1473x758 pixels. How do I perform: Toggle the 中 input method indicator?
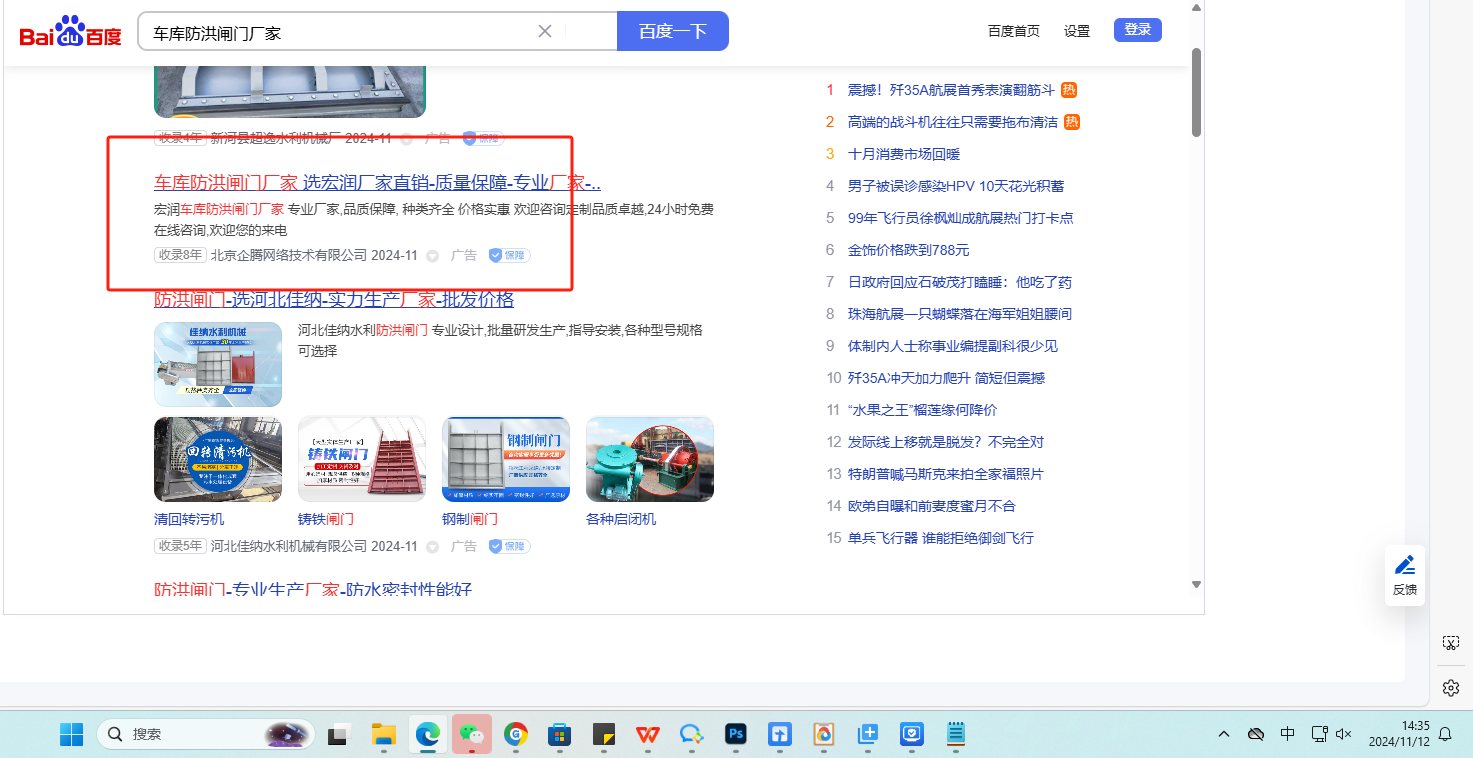(x=1288, y=734)
